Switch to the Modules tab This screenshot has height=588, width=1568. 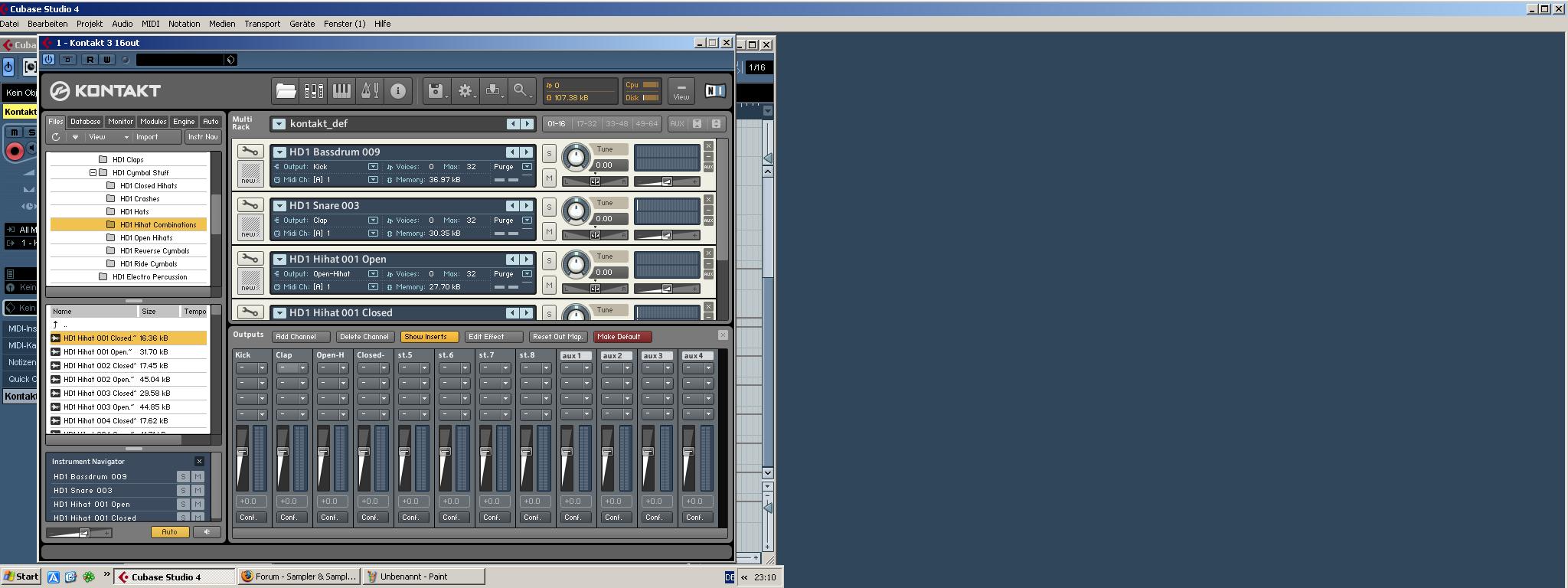point(152,122)
